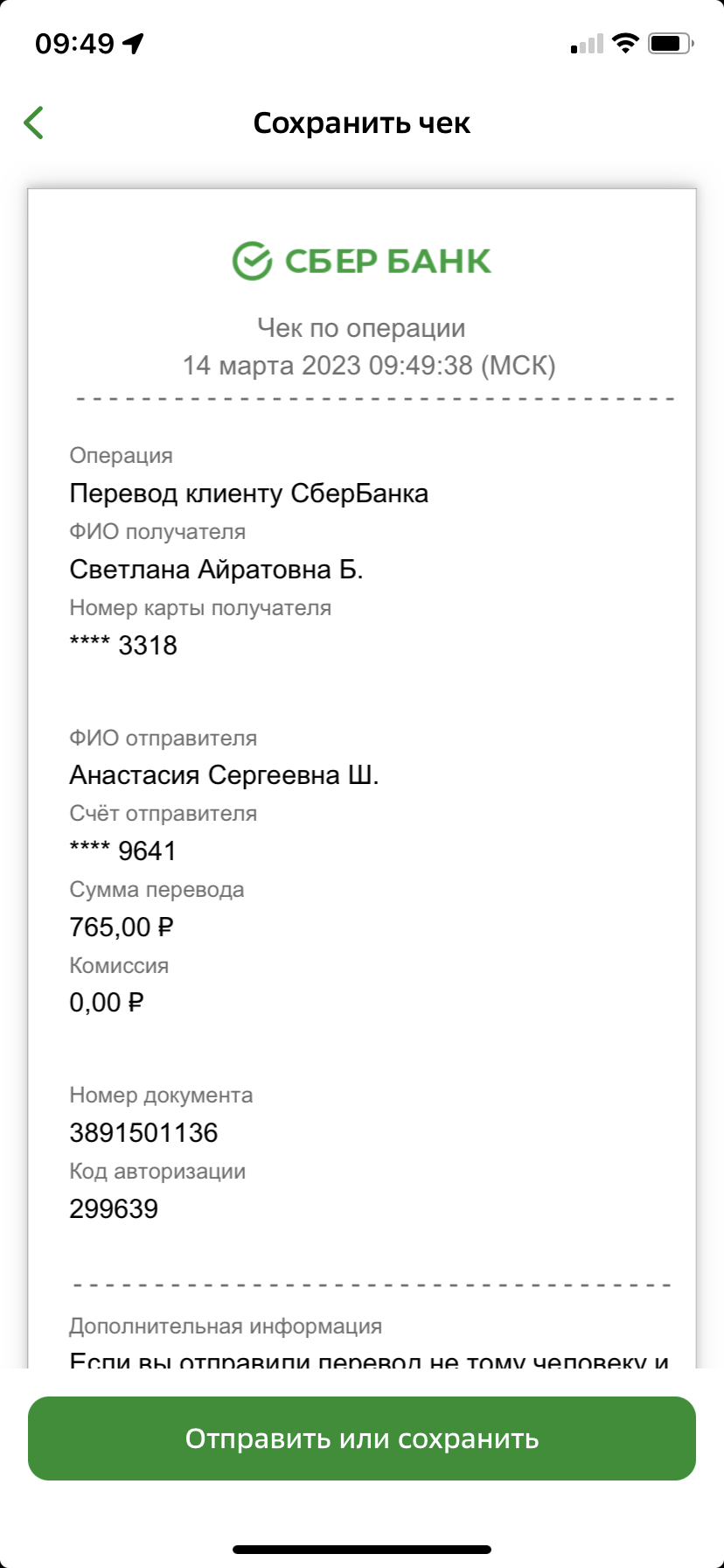Tap the cellular signal bars icon
This screenshot has height=1568, width=724.
coord(587,44)
